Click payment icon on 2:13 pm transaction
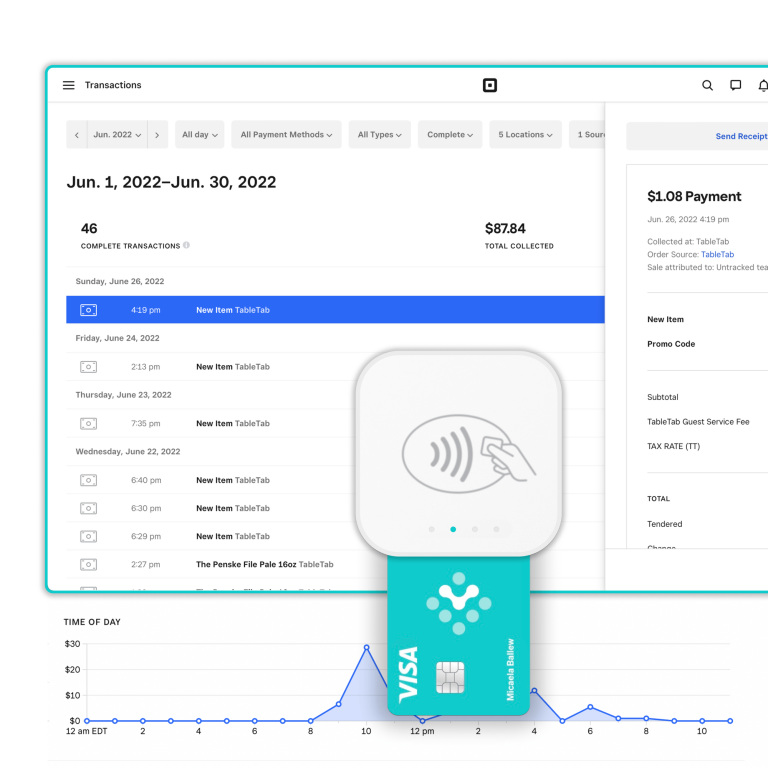The image size is (768, 768). (88, 367)
